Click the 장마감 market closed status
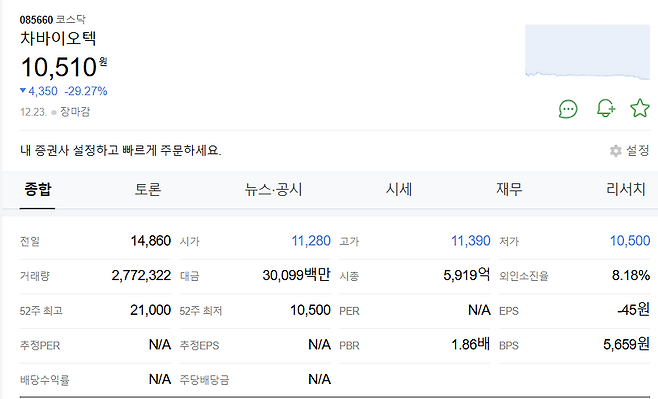Image resolution: width=658 pixels, height=399 pixels. pos(75,112)
